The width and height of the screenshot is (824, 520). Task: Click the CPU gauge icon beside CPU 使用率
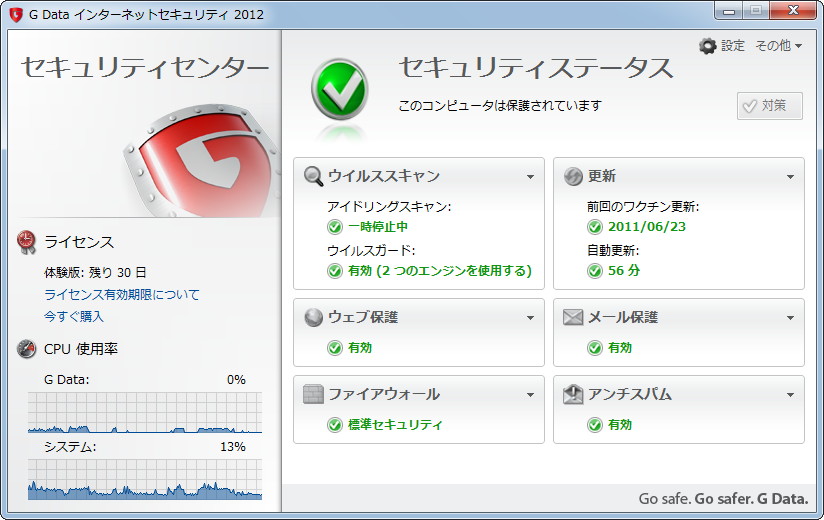(x=26, y=349)
